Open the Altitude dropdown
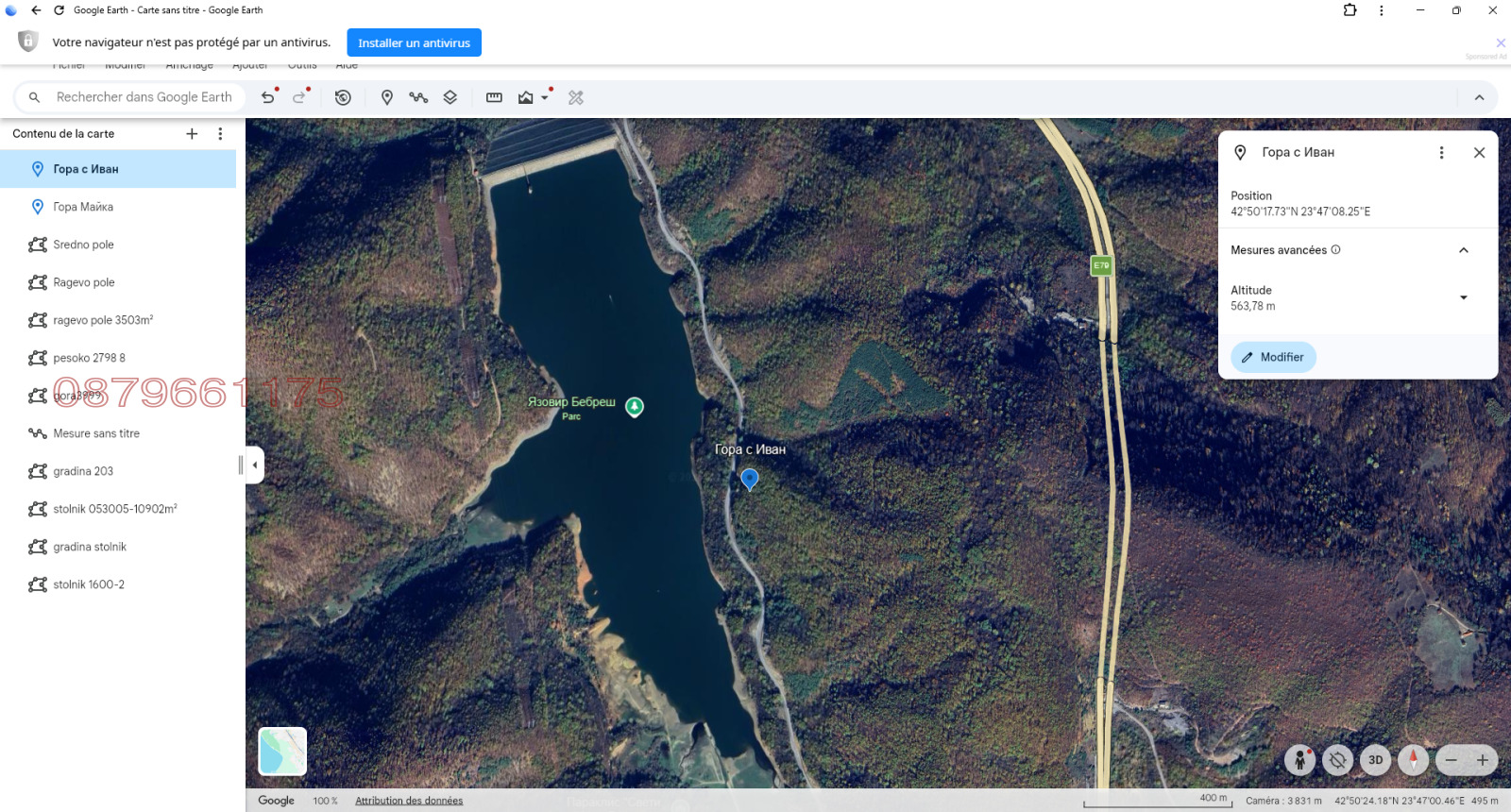1511x812 pixels. (1464, 297)
